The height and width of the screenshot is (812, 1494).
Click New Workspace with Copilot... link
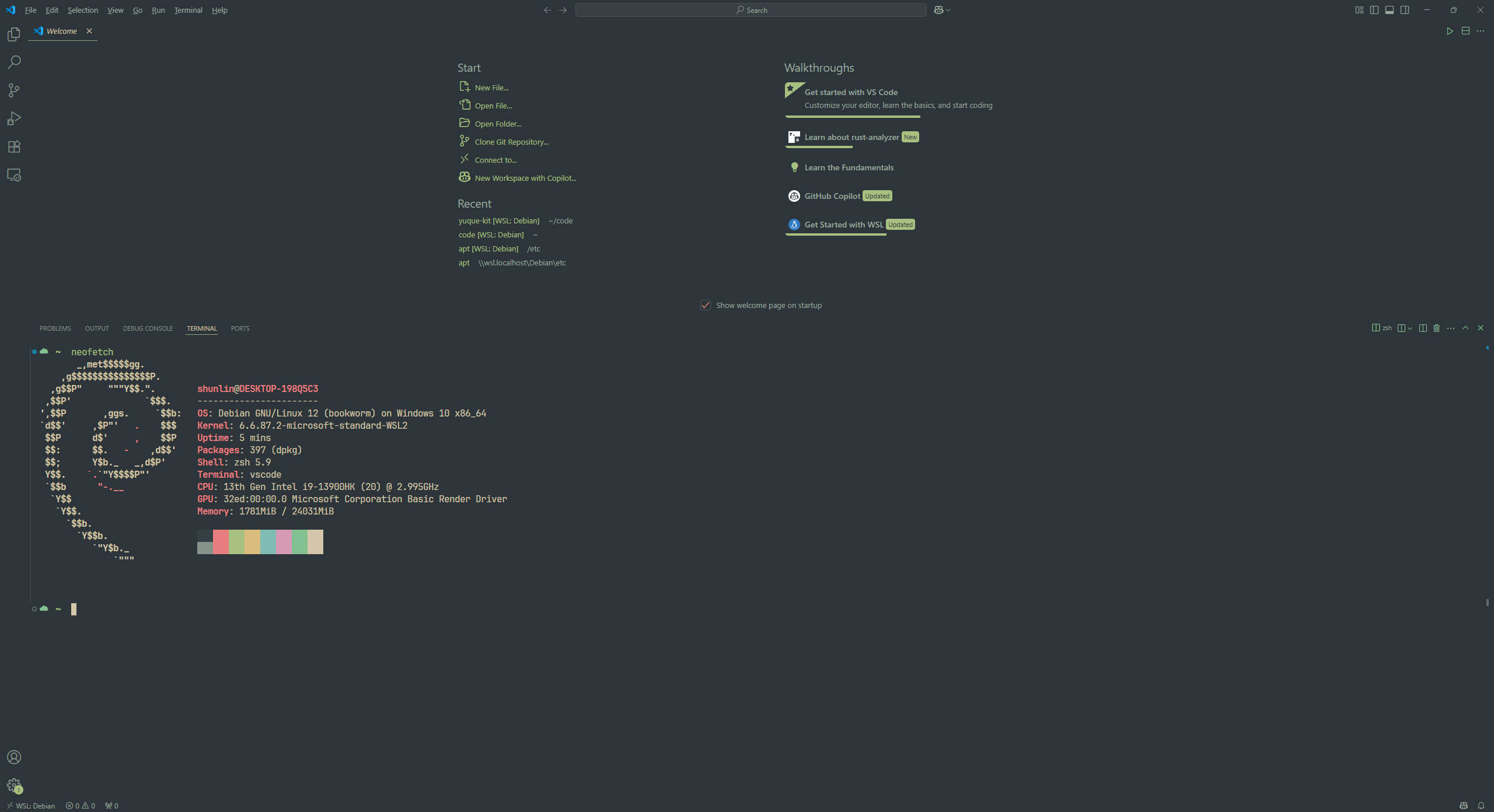(x=518, y=178)
